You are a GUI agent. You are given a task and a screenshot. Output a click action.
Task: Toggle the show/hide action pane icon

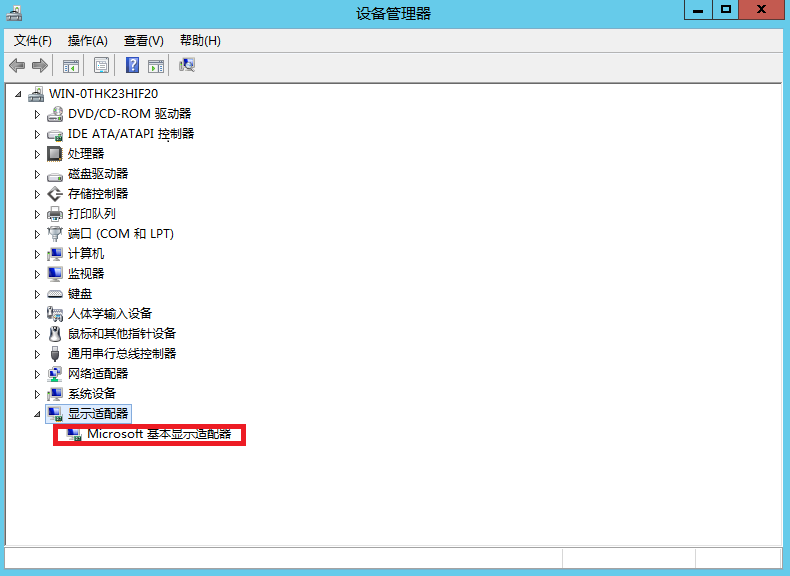pos(156,66)
